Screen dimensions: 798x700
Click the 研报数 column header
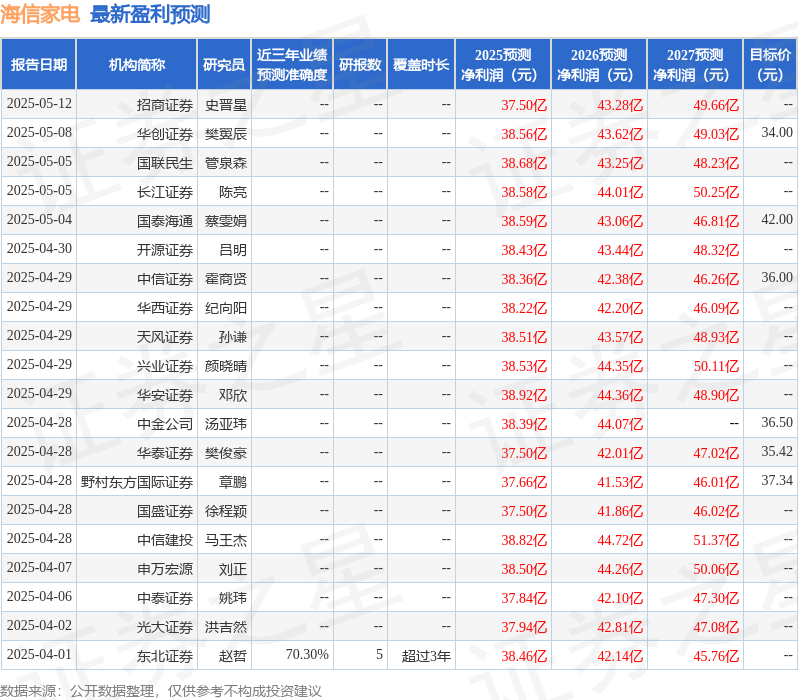(x=360, y=65)
